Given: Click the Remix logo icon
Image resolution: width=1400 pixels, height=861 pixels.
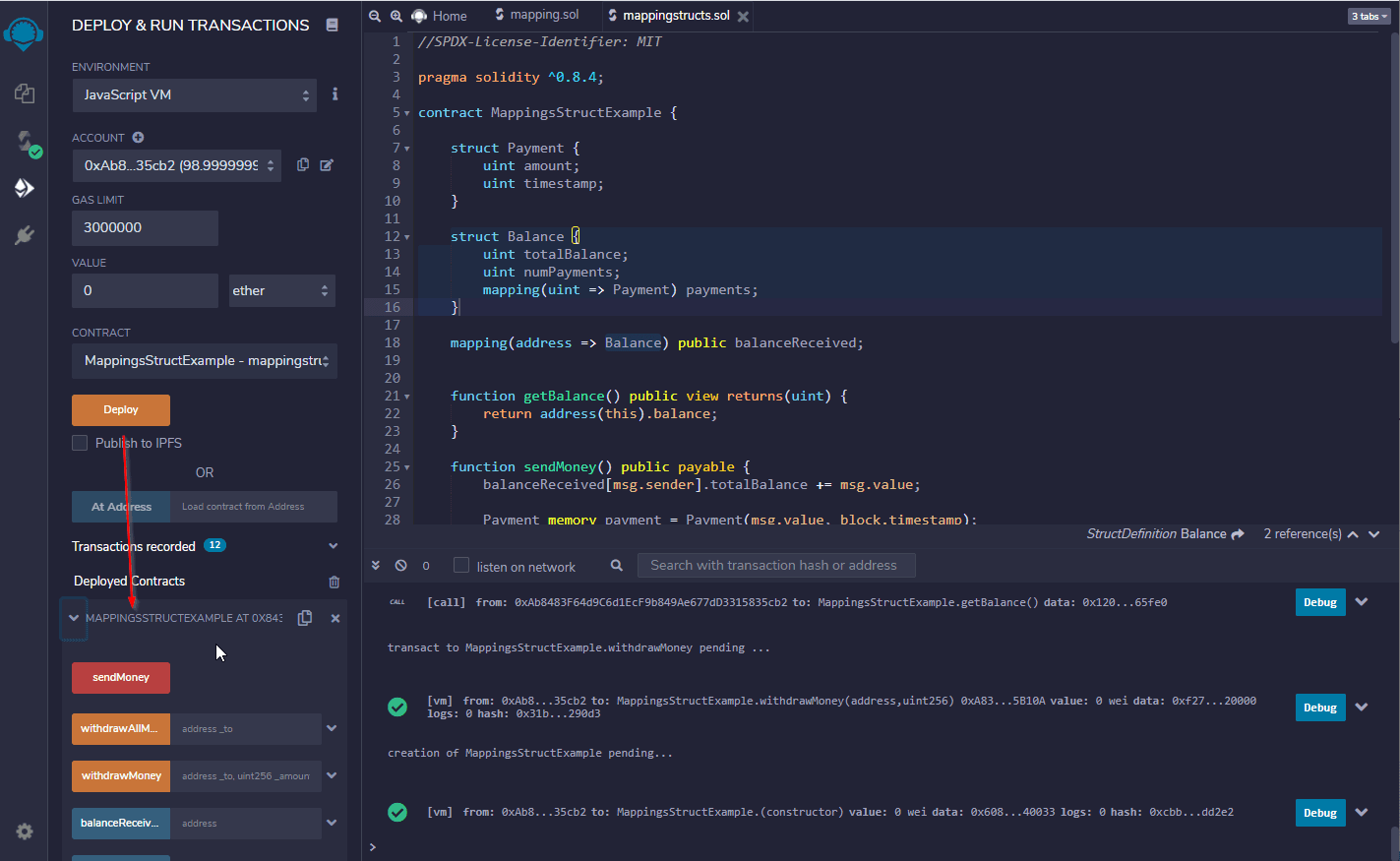Looking at the screenshot, I should coord(24,32).
